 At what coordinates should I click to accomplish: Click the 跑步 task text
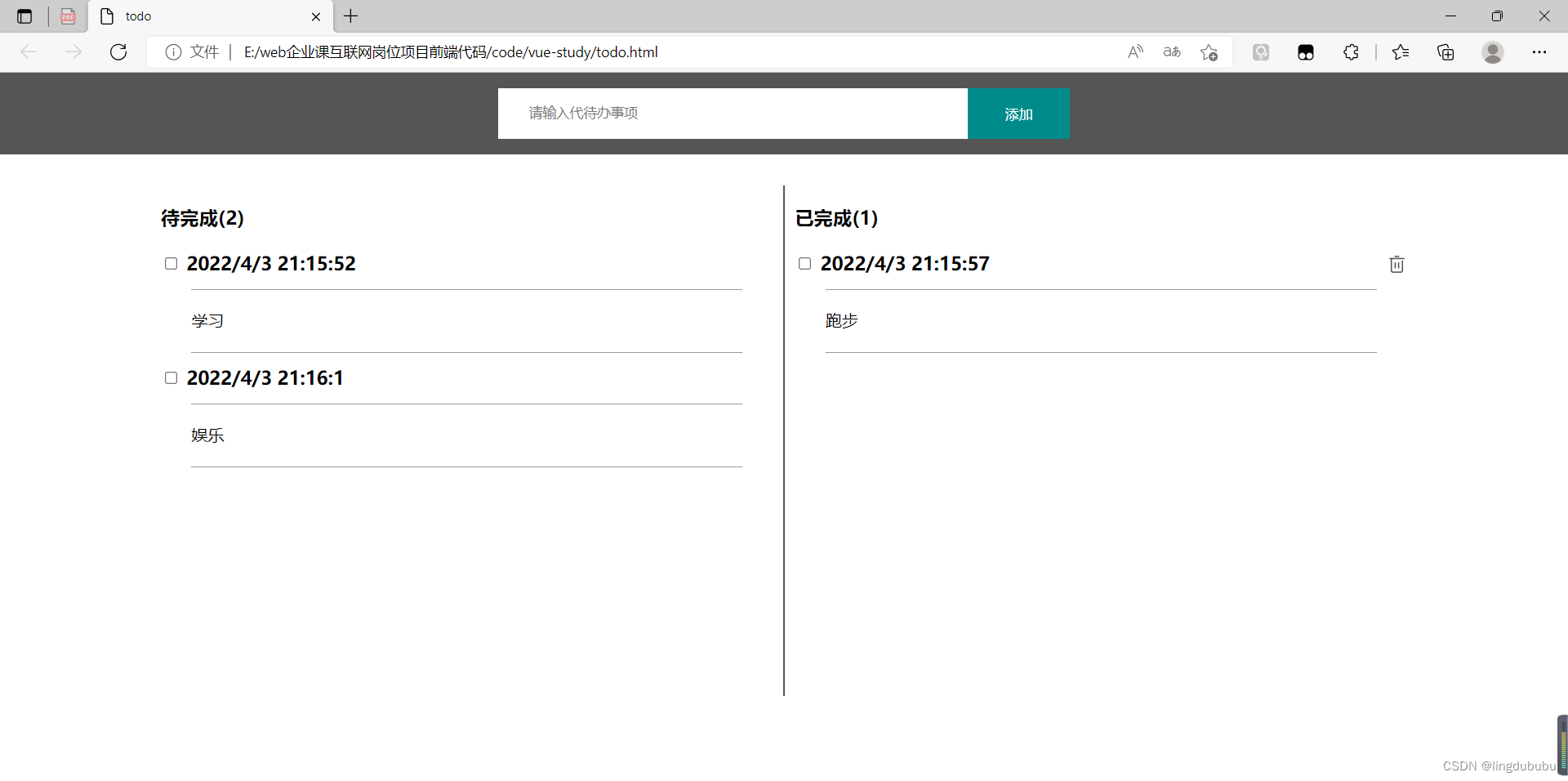click(x=842, y=321)
